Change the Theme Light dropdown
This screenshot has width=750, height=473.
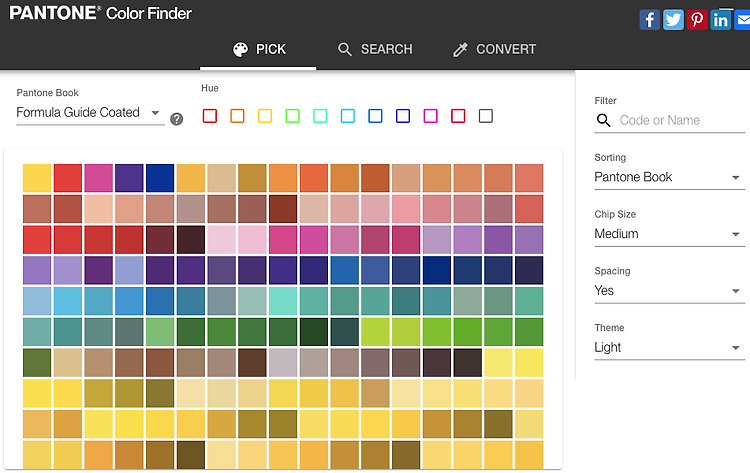click(x=669, y=348)
